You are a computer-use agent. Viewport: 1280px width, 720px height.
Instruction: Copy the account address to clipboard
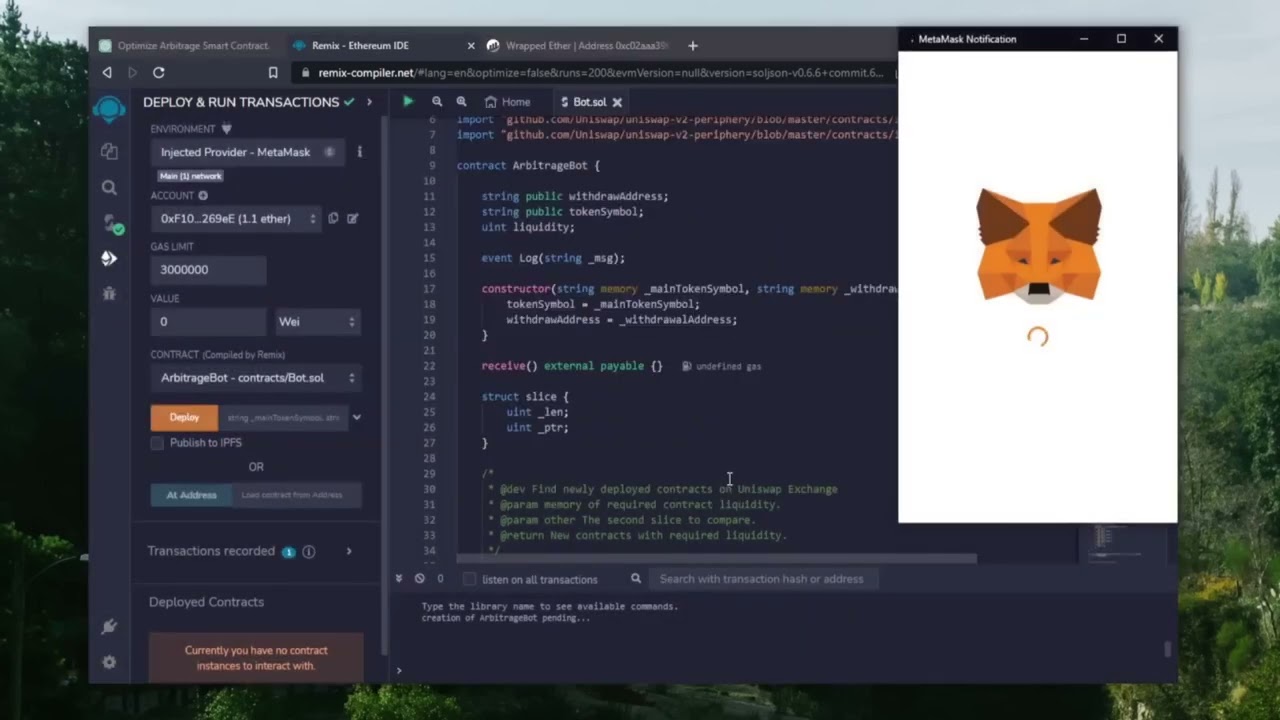point(333,218)
